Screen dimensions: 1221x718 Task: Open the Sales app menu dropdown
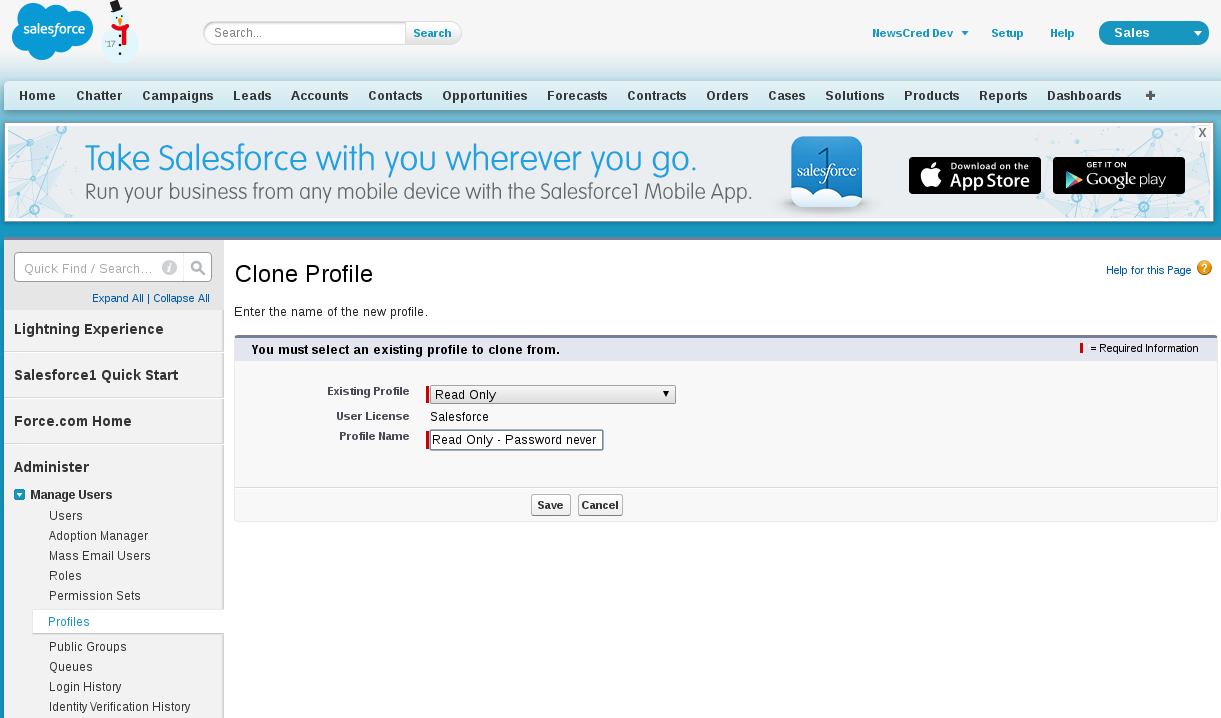coord(1153,33)
